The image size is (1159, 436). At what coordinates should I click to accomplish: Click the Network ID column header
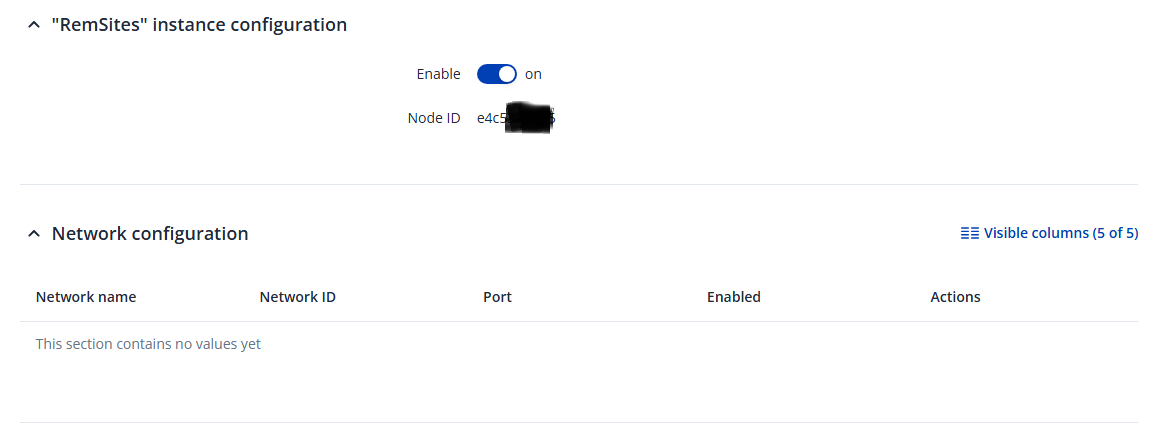(x=297, y=297)
